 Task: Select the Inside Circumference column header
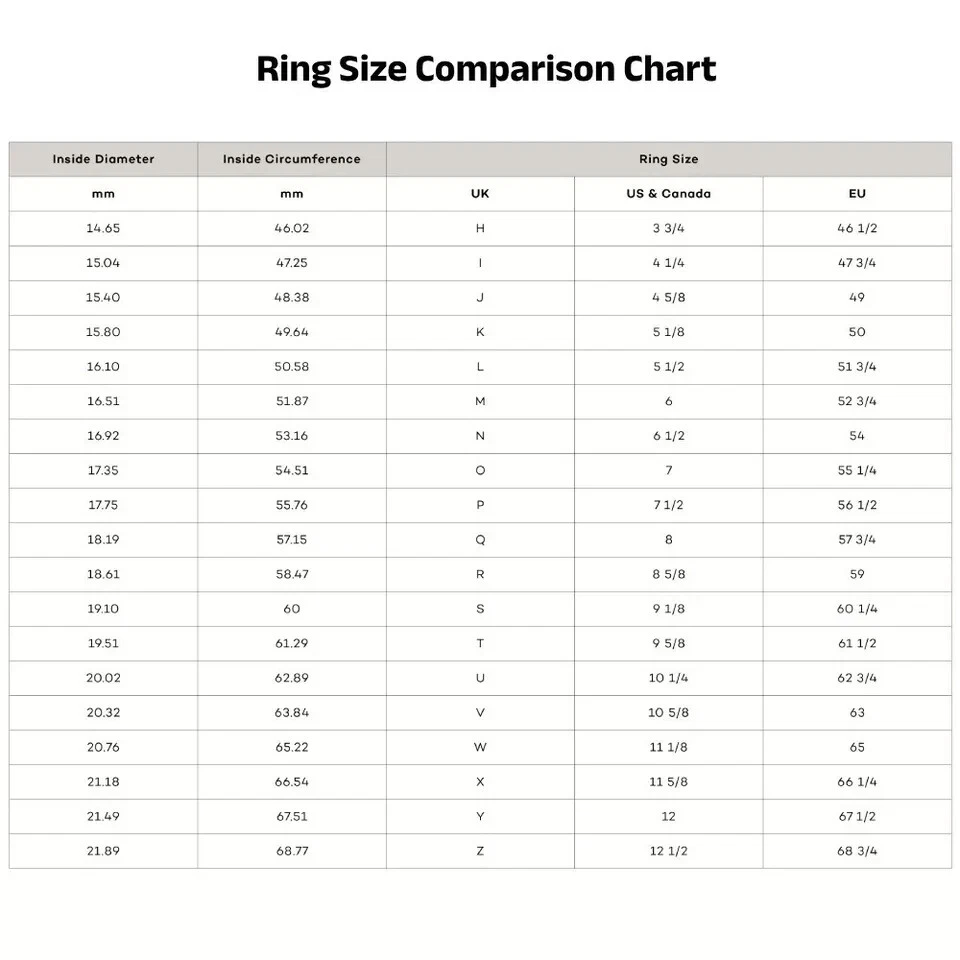point(291,159)
